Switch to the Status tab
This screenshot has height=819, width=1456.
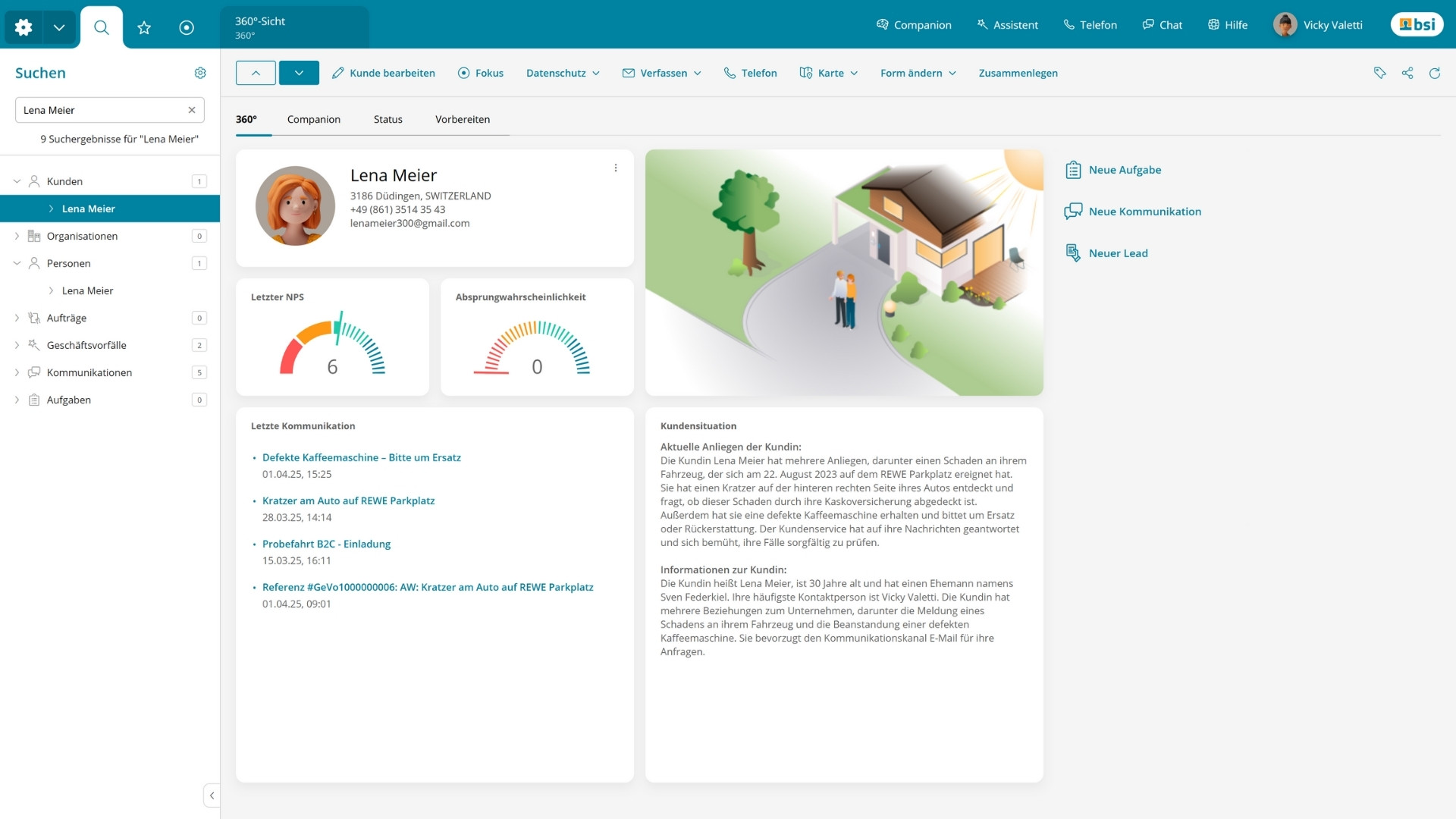(x=388, y=119)
